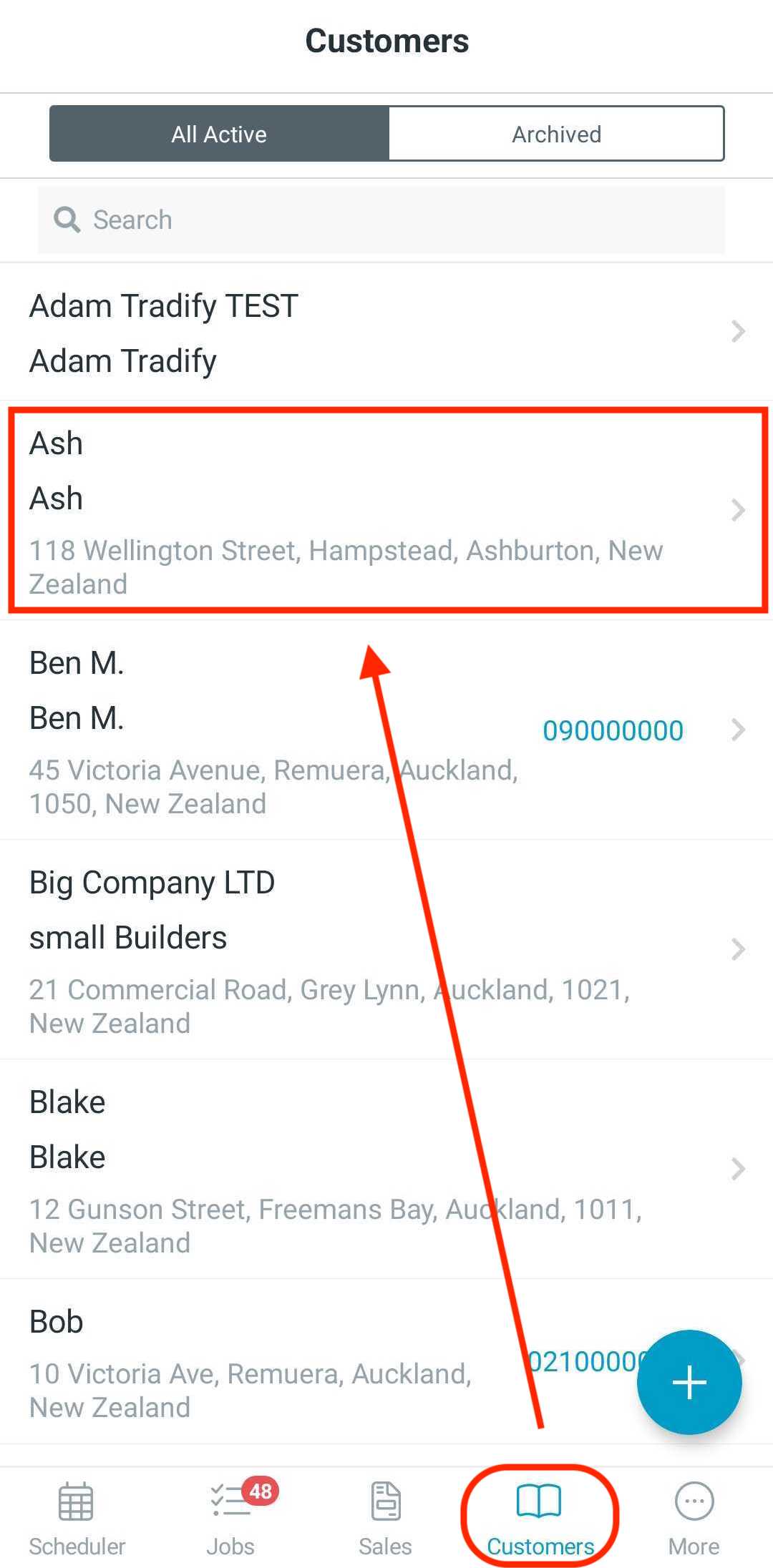773x1568 pixels.
Task: Expand Big Company LTD chevron
Action: coord(738,949)
